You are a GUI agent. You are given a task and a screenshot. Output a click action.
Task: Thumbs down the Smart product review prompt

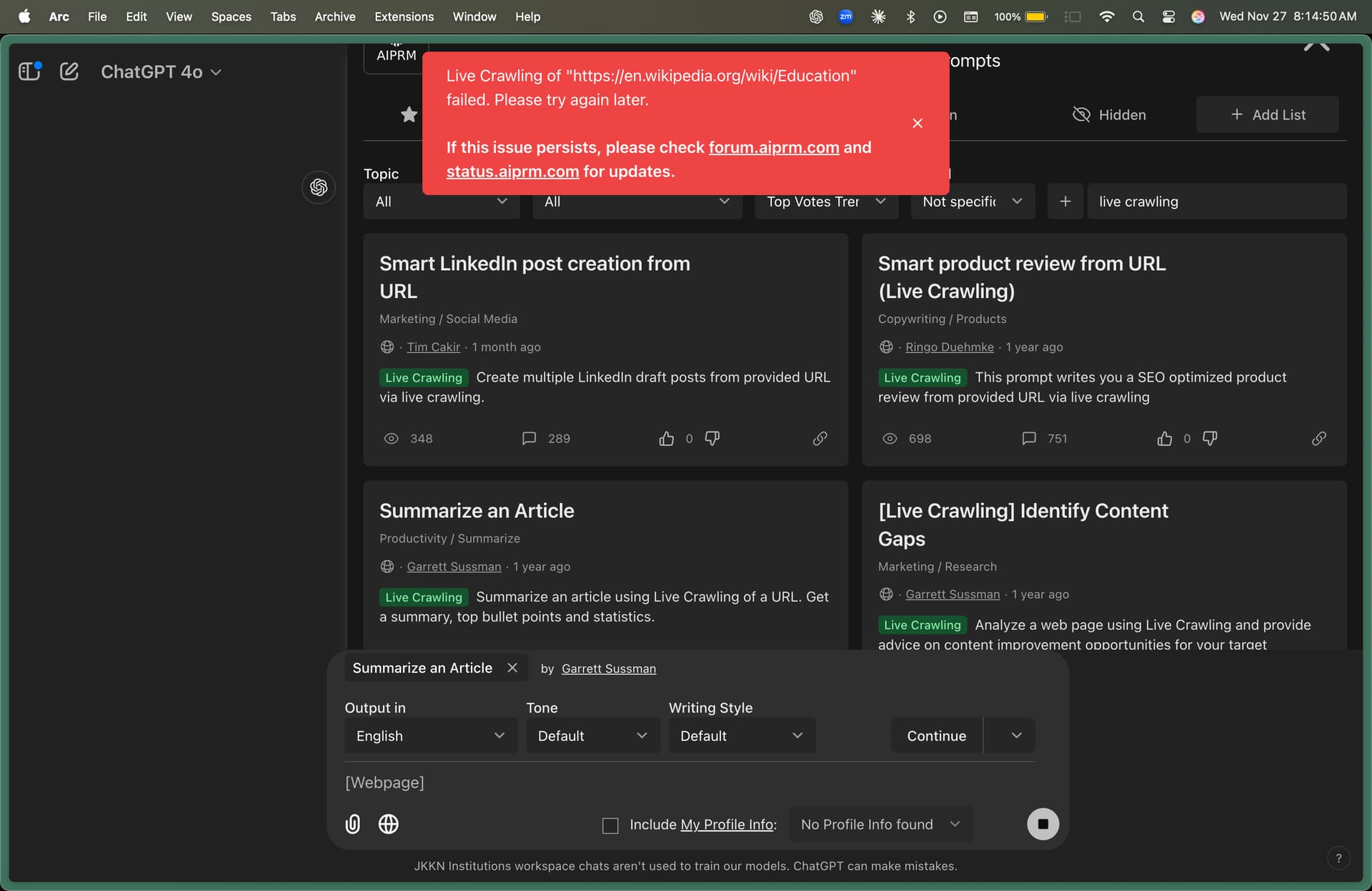point(1210,438)
